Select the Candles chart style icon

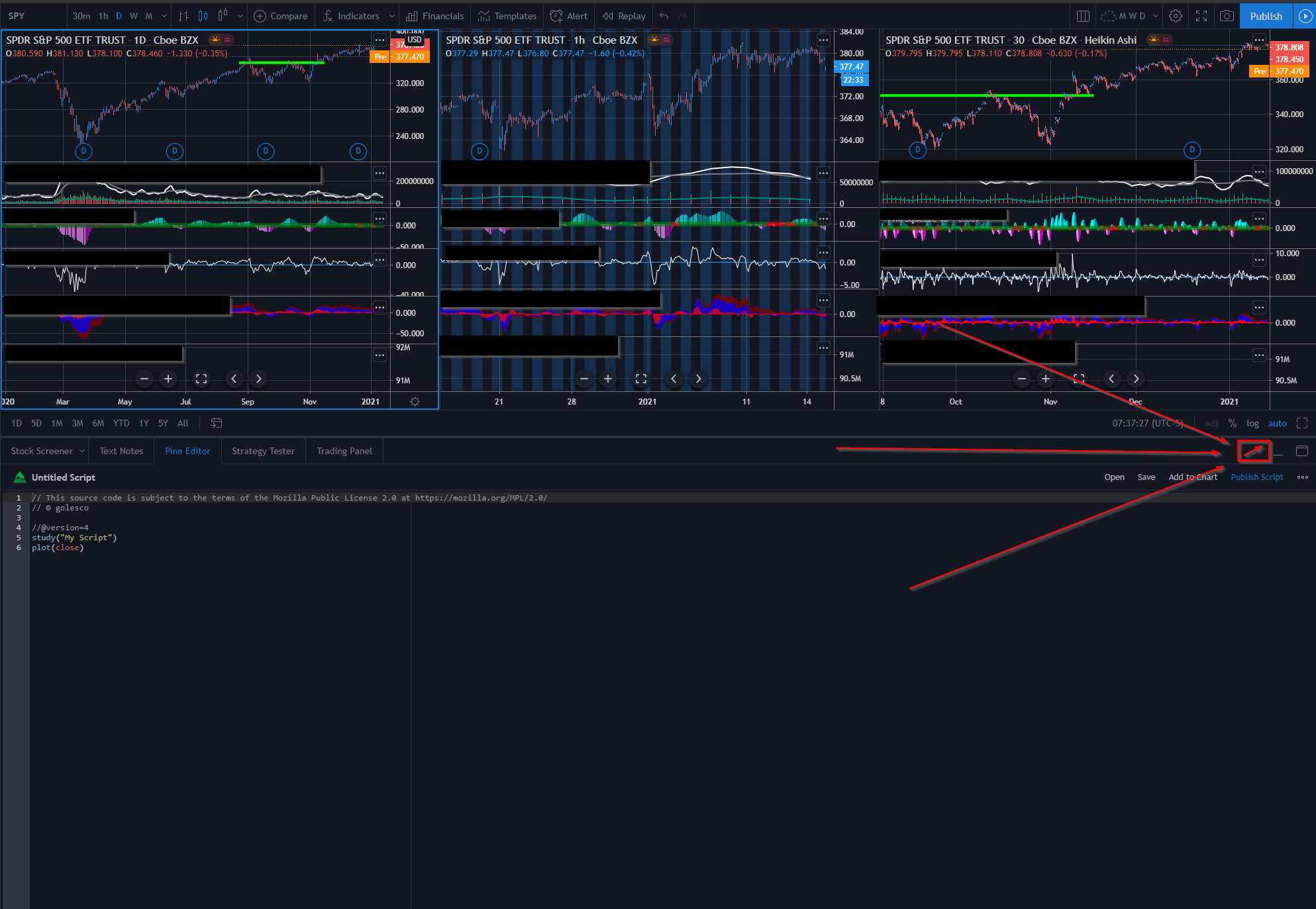[x=203, y=16]
